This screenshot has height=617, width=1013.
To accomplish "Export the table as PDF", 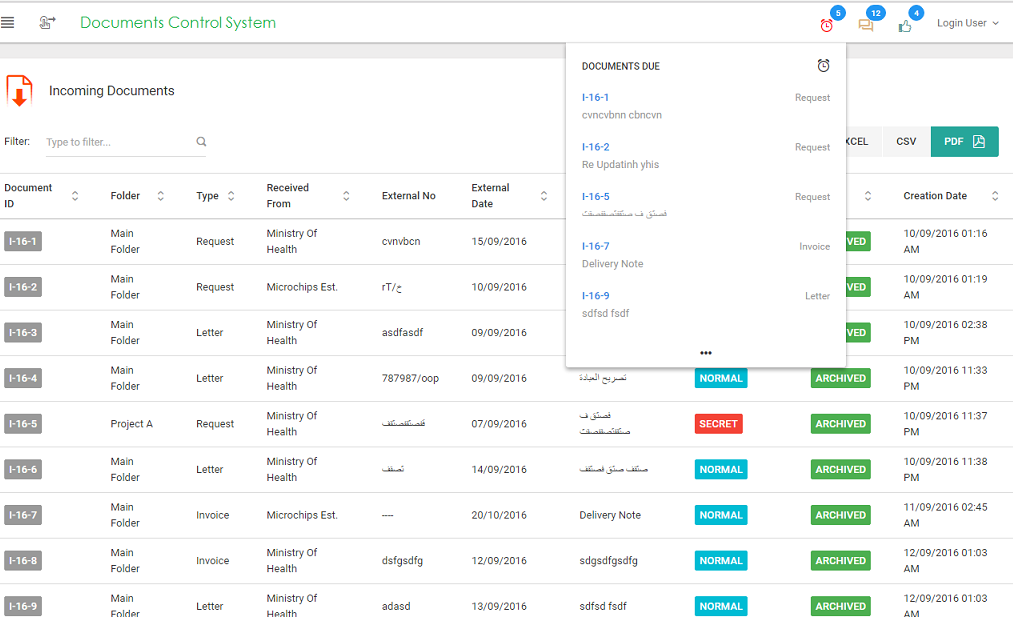I will point(964,142).
